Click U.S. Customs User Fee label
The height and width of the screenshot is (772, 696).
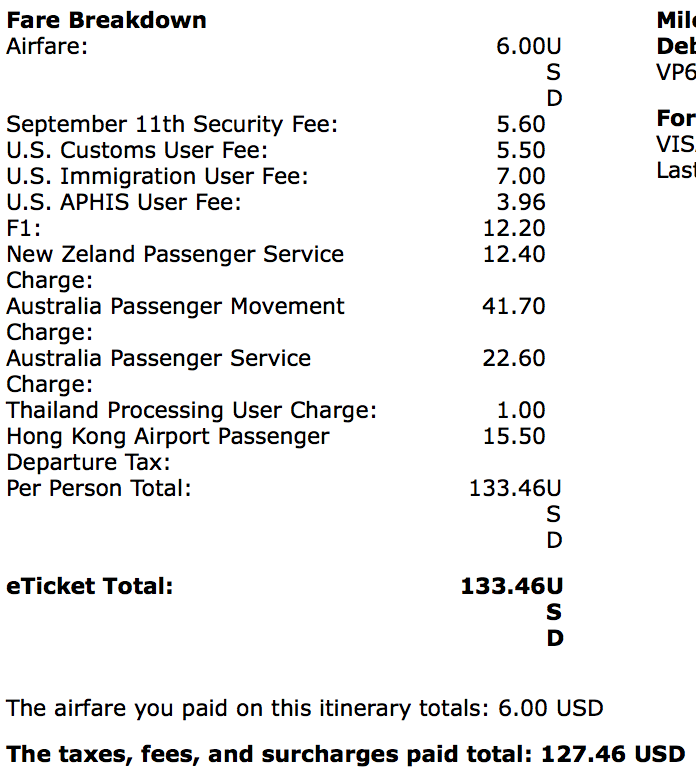(x=137, y=150)
